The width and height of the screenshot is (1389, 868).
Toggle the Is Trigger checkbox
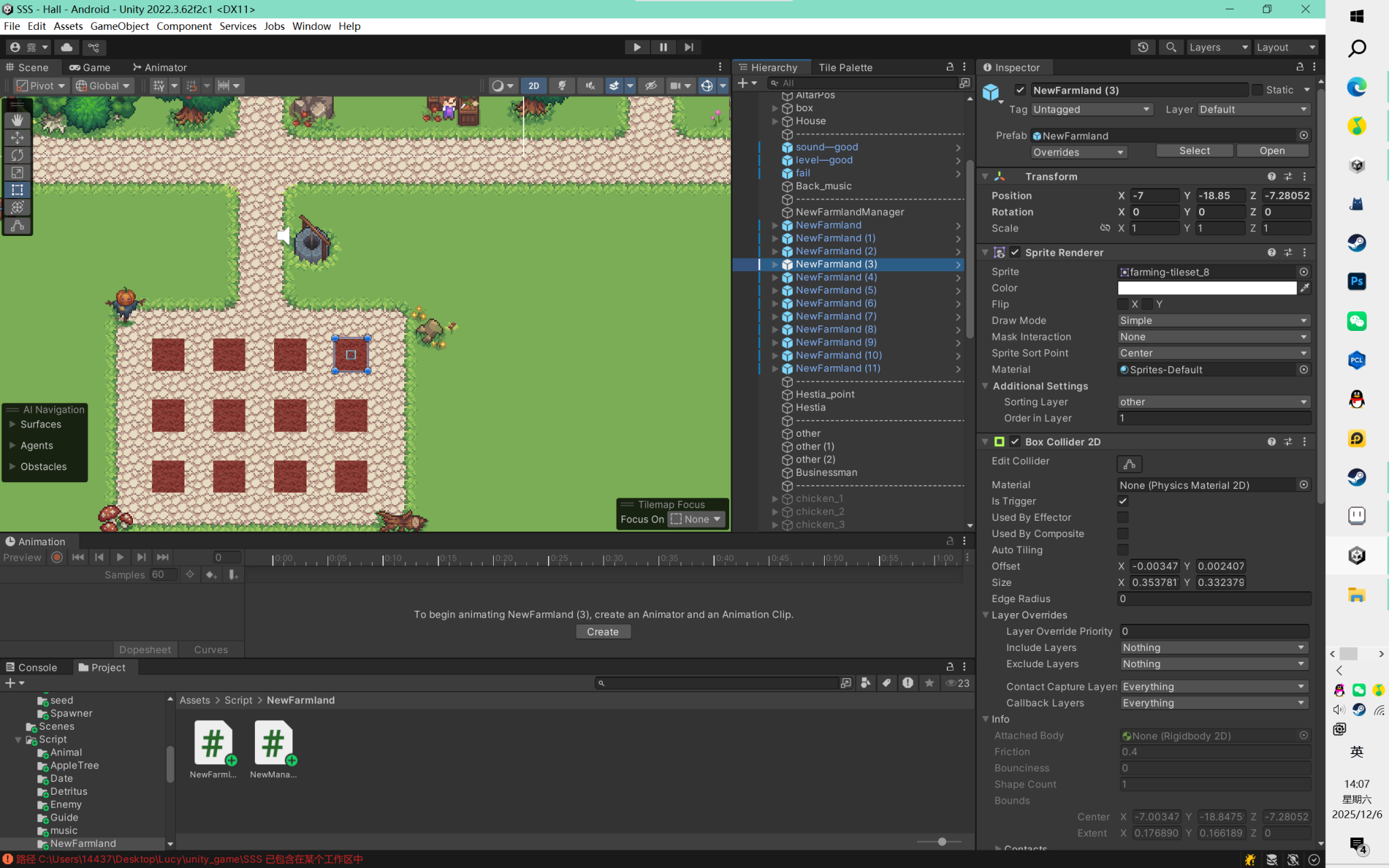[1123, 501]
